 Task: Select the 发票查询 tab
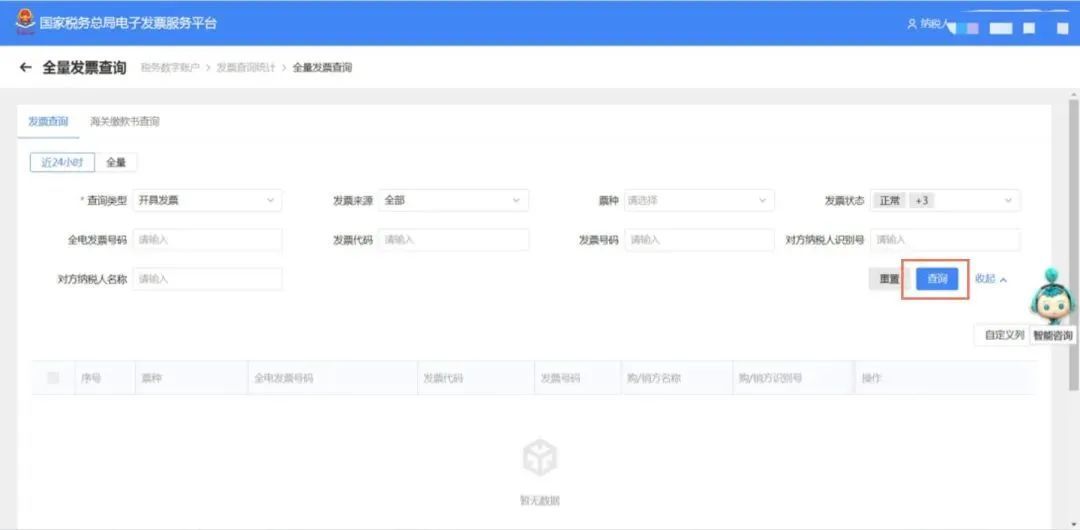coord(48,122)
